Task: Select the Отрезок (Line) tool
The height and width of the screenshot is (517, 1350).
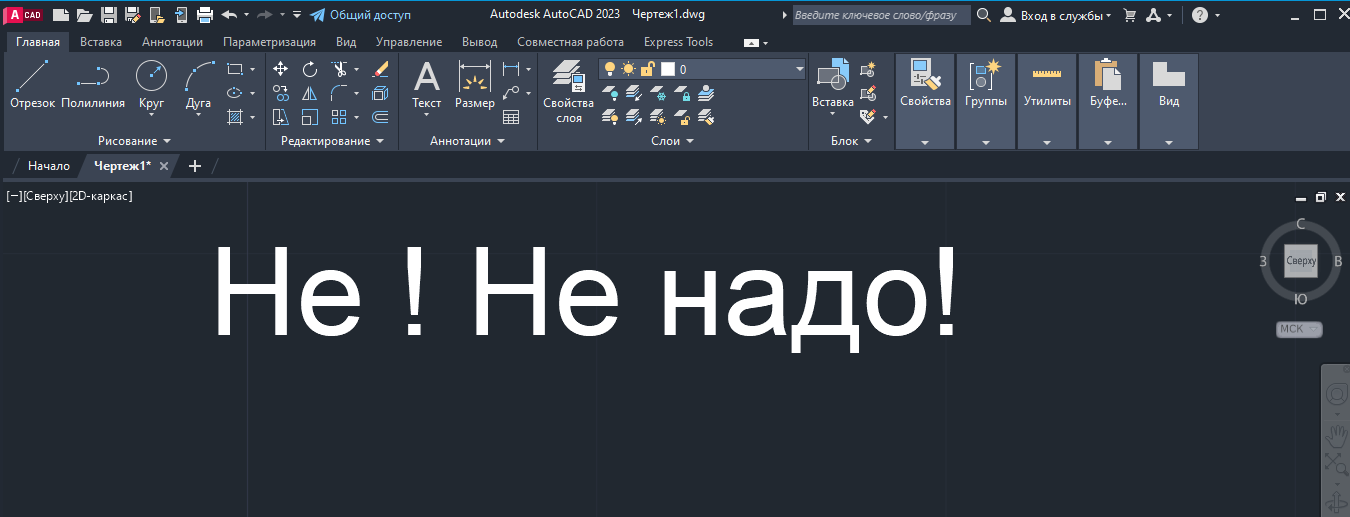Action: pos(32,83)
